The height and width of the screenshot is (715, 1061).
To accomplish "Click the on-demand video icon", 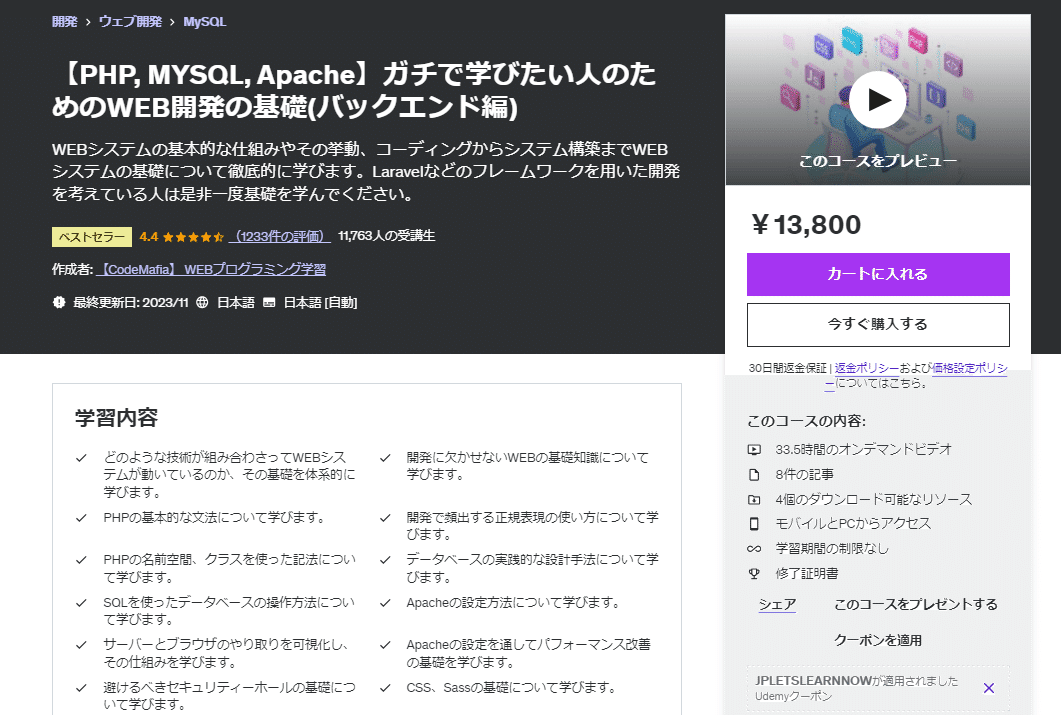I will [752, 450].
